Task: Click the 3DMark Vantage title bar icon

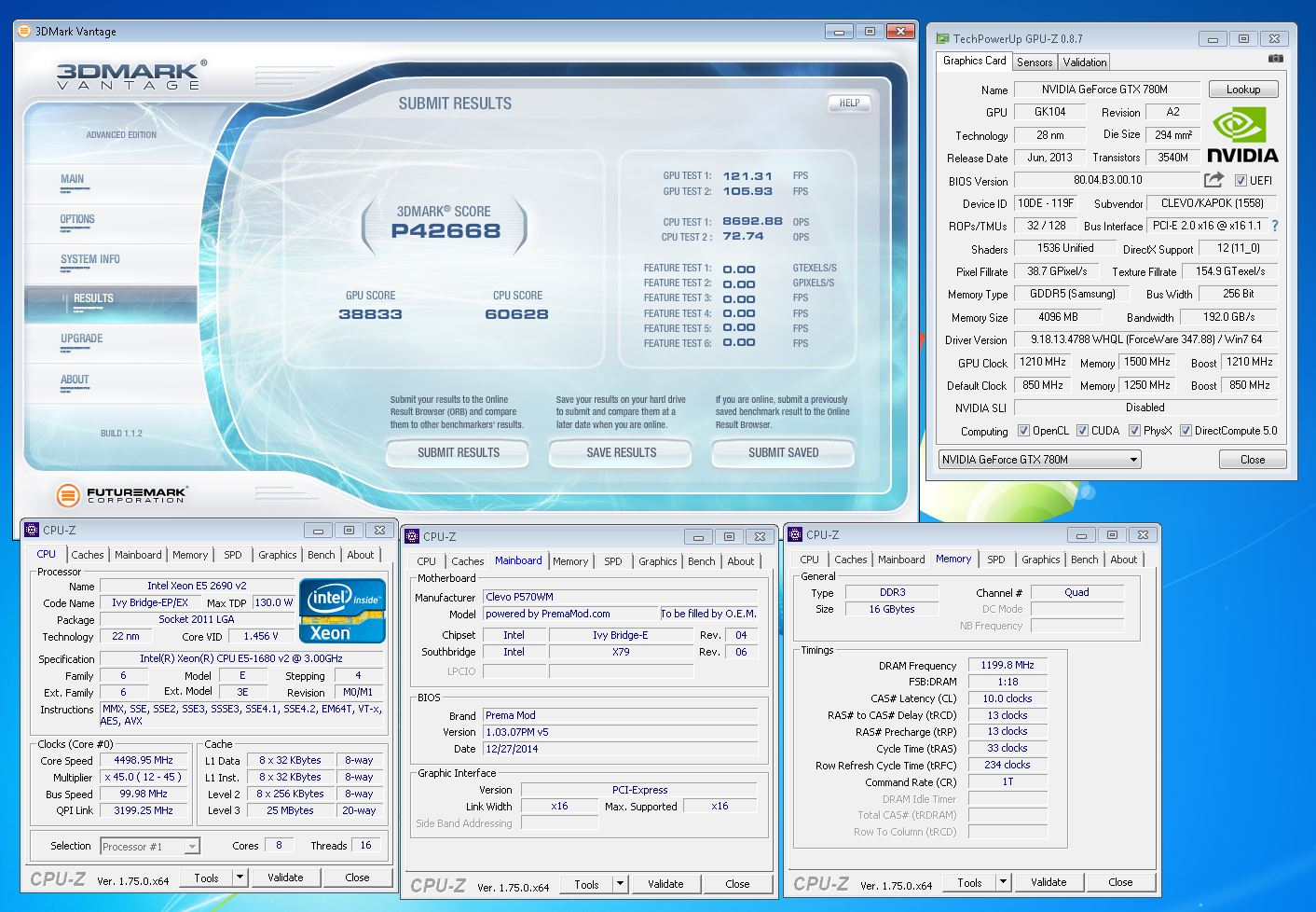Action: 24,31
